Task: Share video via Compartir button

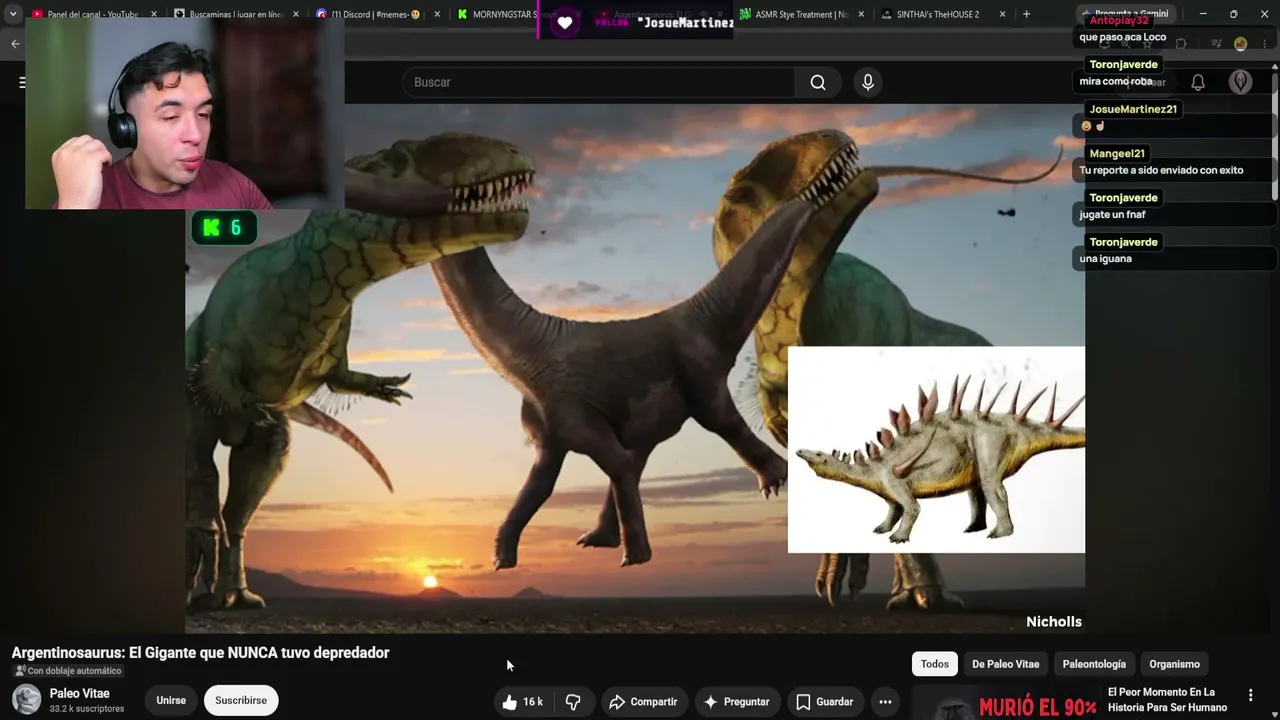Action: coord(644,702)
